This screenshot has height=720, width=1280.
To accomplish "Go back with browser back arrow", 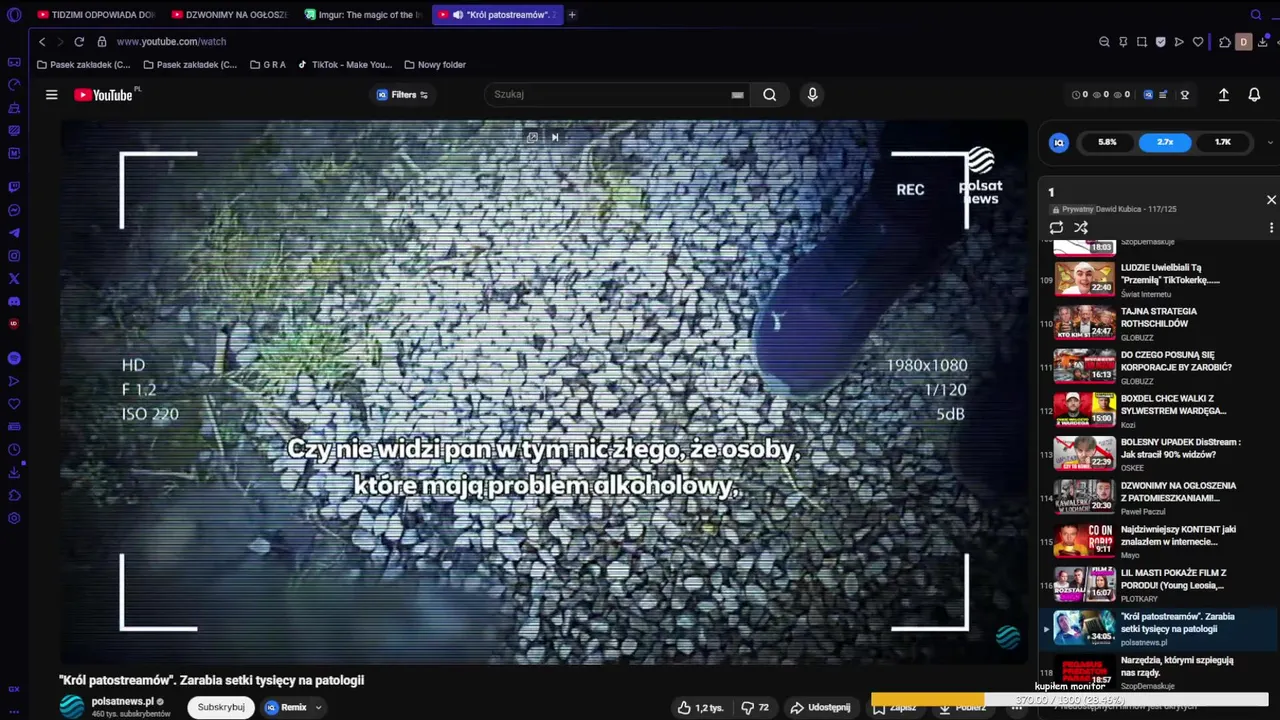I will coord(42,42).
